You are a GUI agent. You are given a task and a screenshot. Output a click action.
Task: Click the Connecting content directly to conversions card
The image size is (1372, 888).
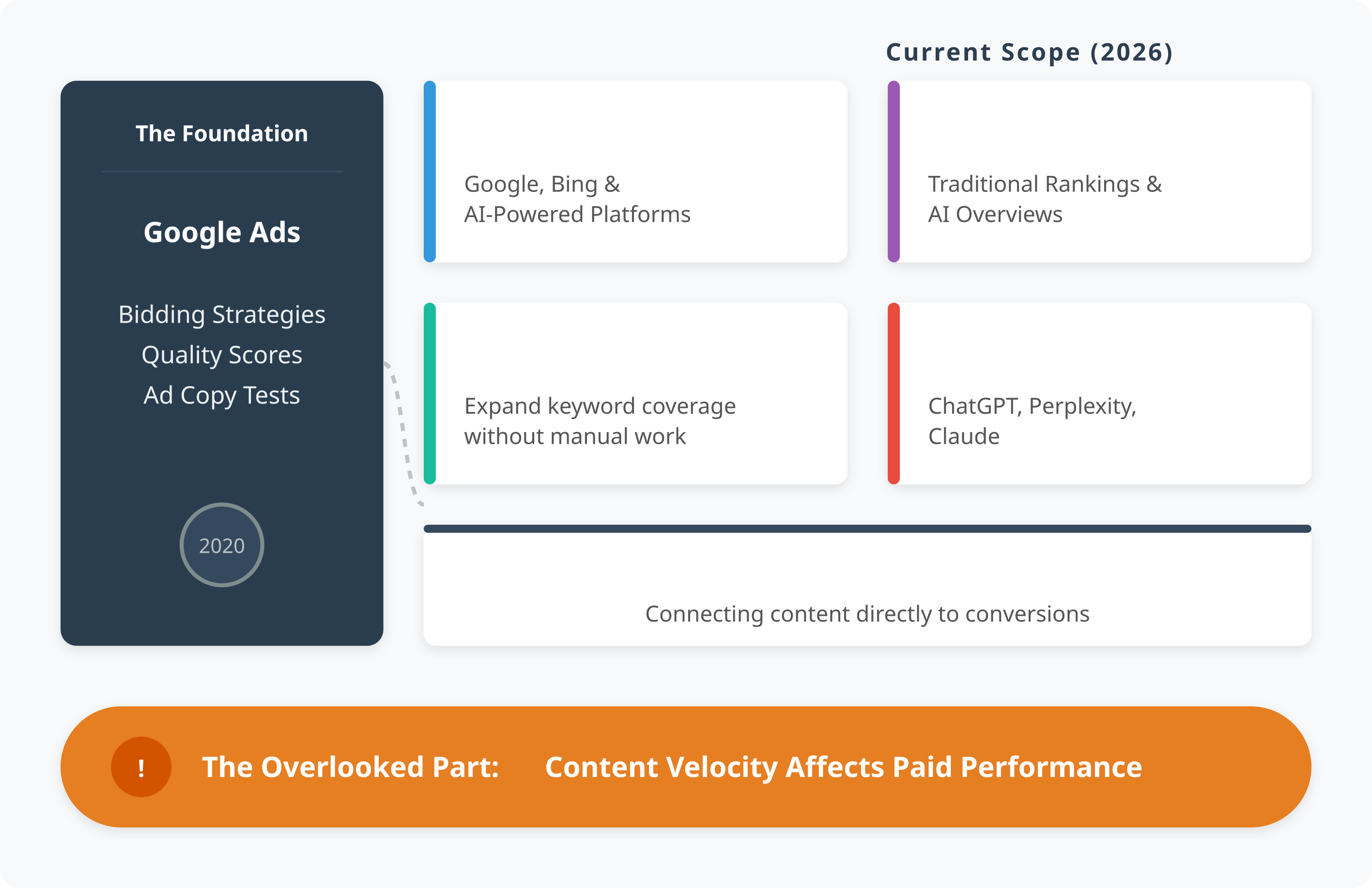click(867, 585)
